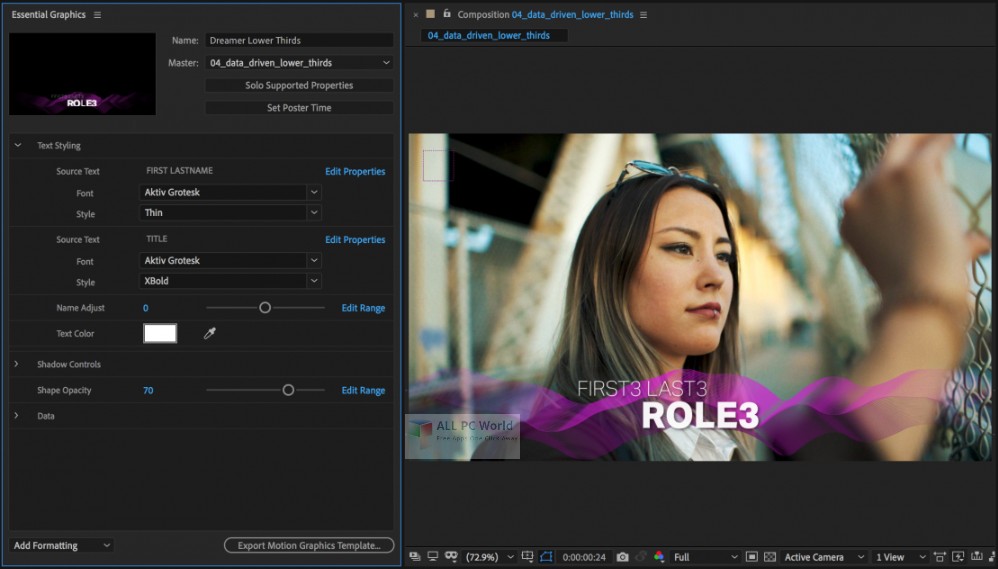Screen dimensions: 998x569
Task: Click Export Motion Graphics Template button
Action: 308,546
